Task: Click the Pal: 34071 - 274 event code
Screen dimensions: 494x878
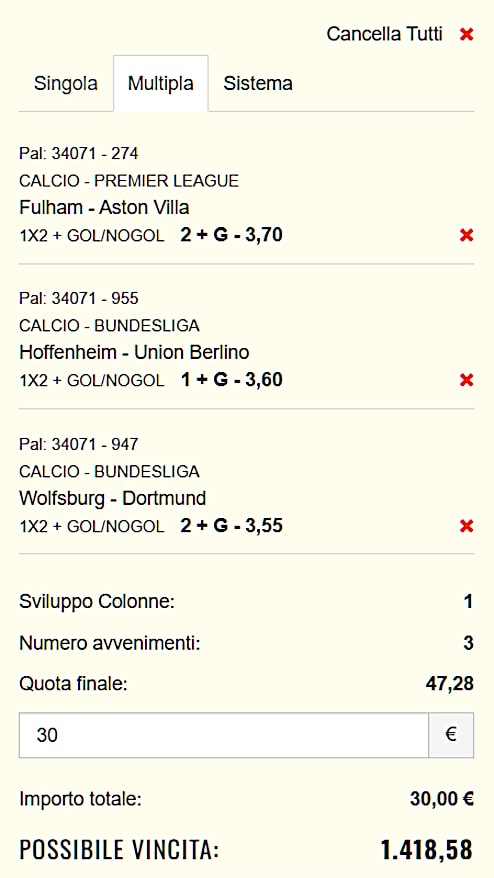Action: [x=78, y=153]
